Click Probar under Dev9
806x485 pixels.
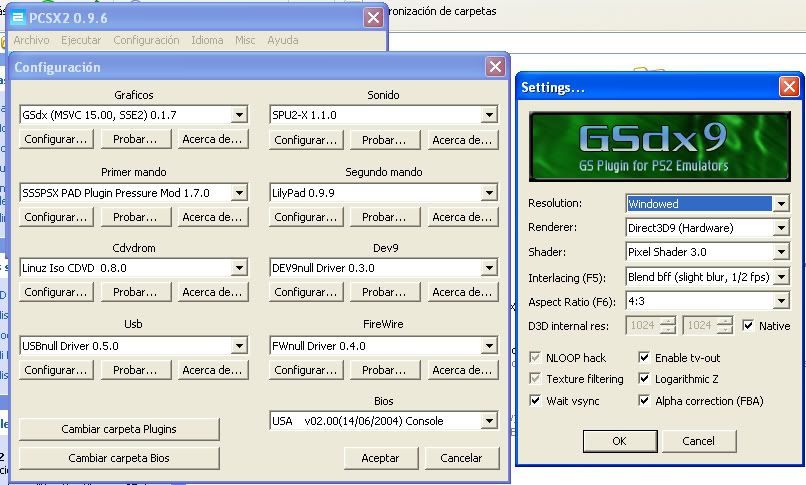[x=384, y=292]
